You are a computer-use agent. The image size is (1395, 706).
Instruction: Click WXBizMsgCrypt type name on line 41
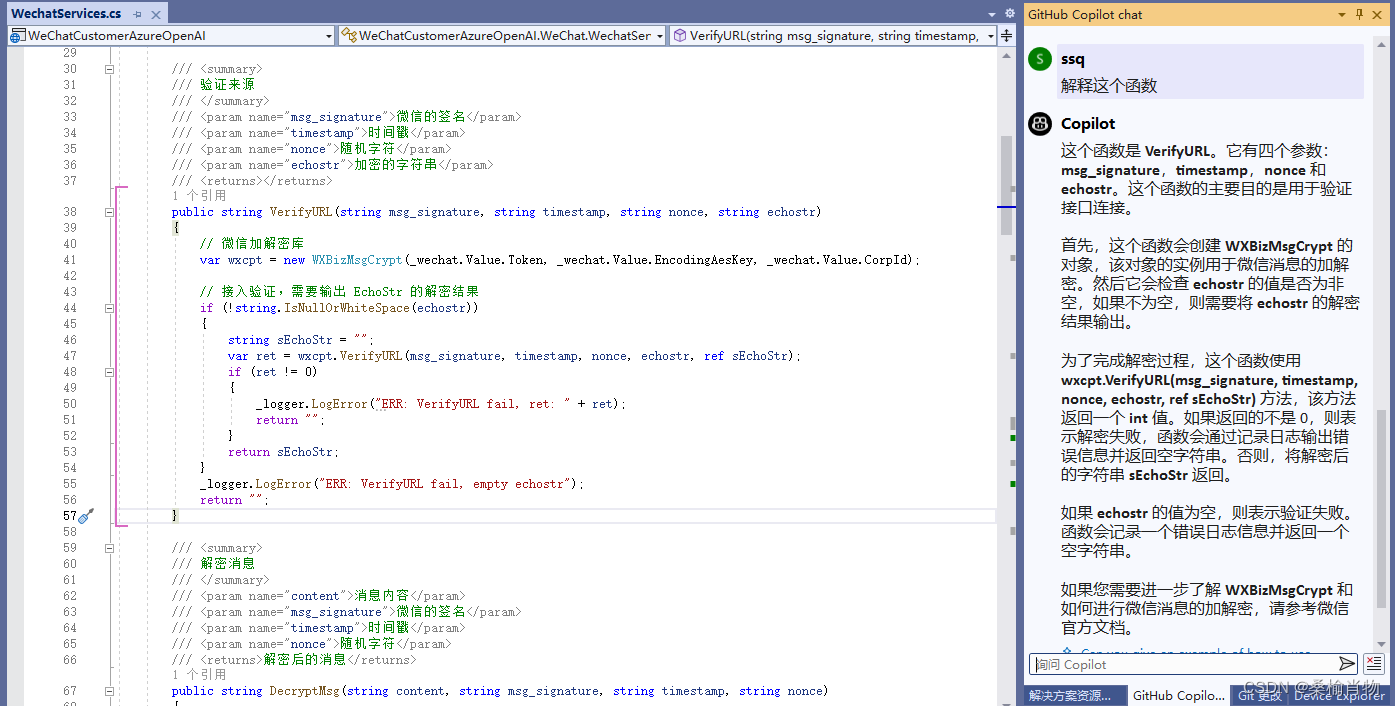357,260
